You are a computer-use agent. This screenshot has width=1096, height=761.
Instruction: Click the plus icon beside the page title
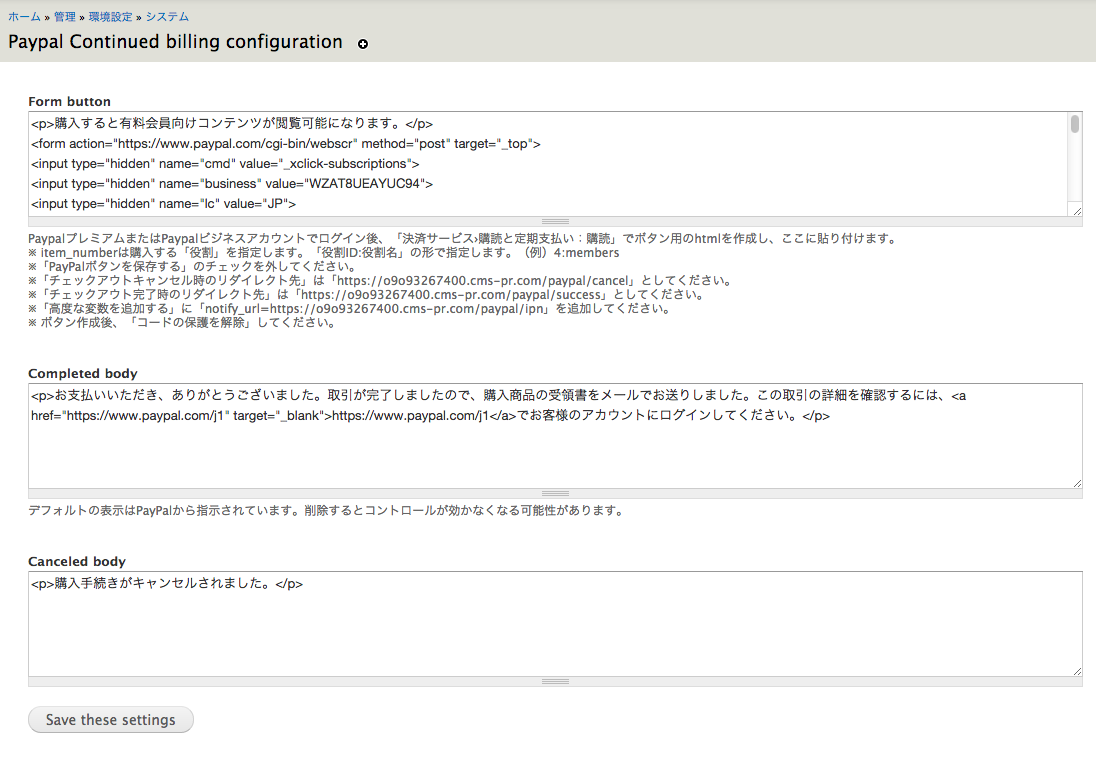[363, 44]
